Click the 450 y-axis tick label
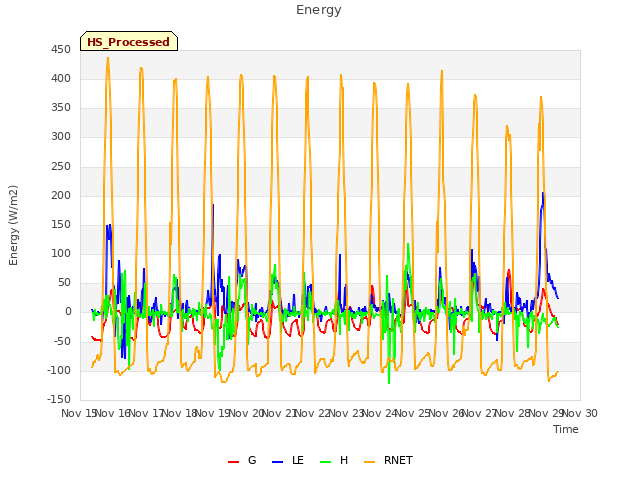 [61, 49]
